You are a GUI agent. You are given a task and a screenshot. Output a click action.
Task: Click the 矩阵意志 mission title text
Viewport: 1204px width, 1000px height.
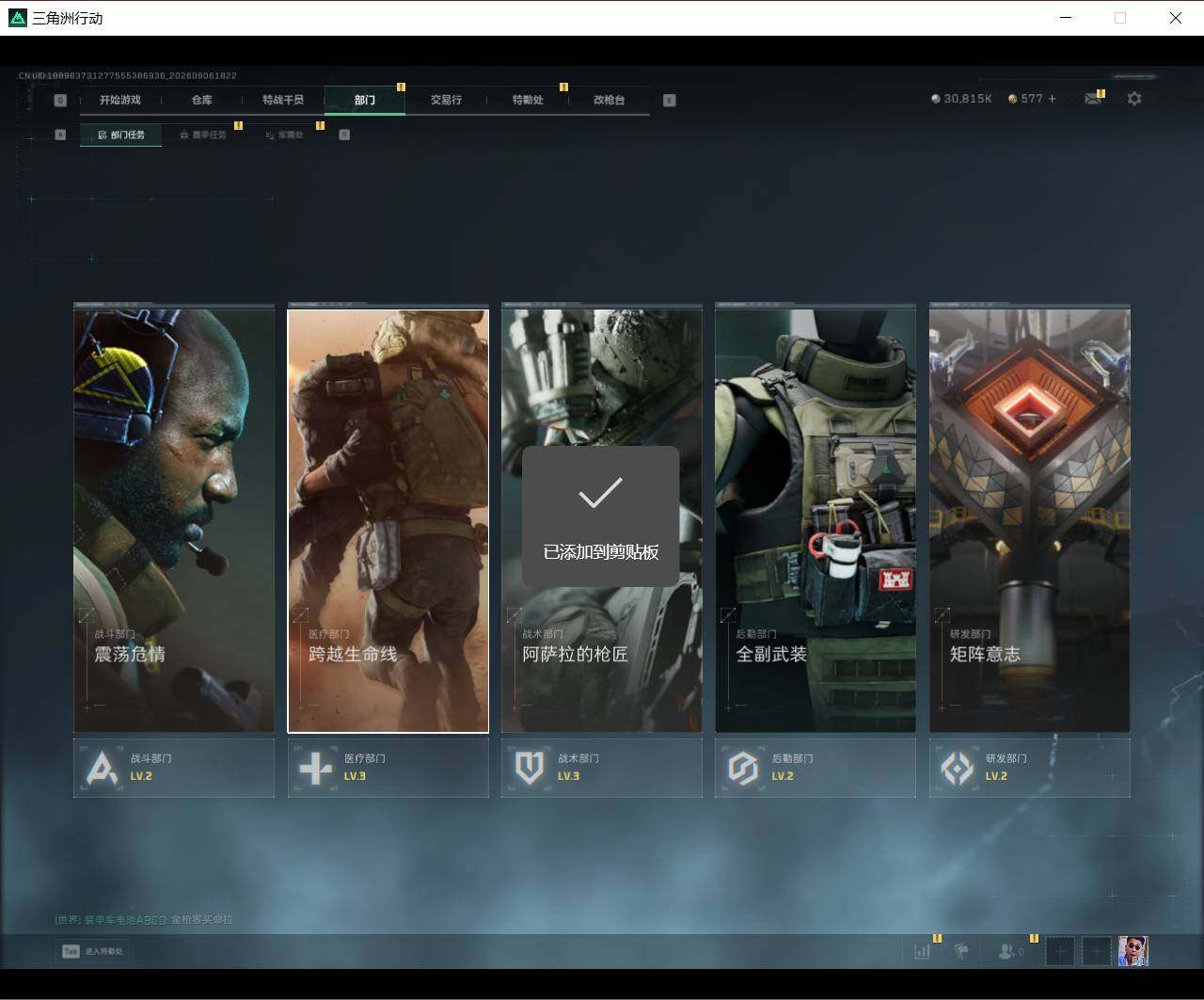click(x=985, y=654)
